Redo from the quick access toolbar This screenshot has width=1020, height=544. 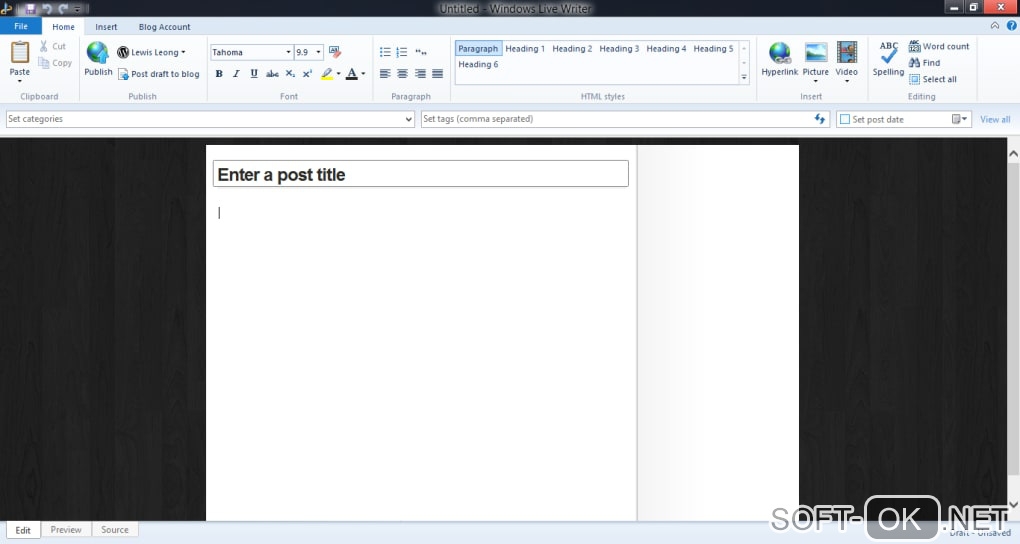pos(63,8)
